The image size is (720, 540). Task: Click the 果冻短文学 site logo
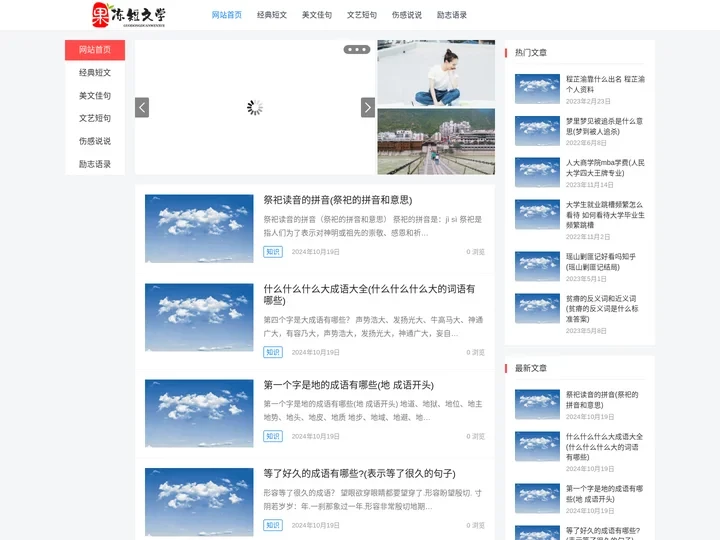(129, 15)
